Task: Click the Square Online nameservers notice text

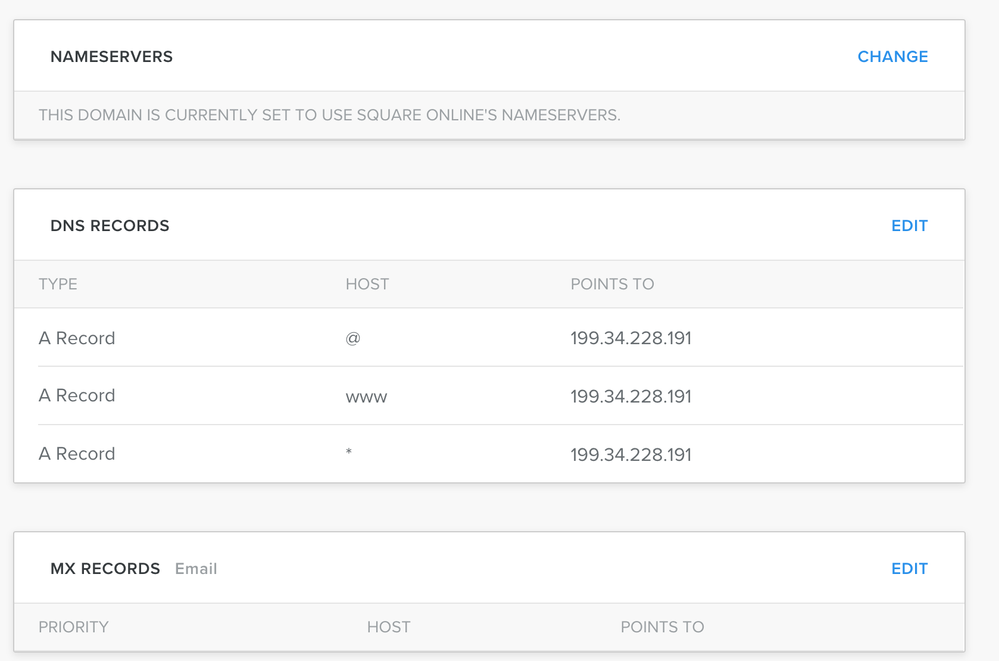Action: click(x=329, y=115)
